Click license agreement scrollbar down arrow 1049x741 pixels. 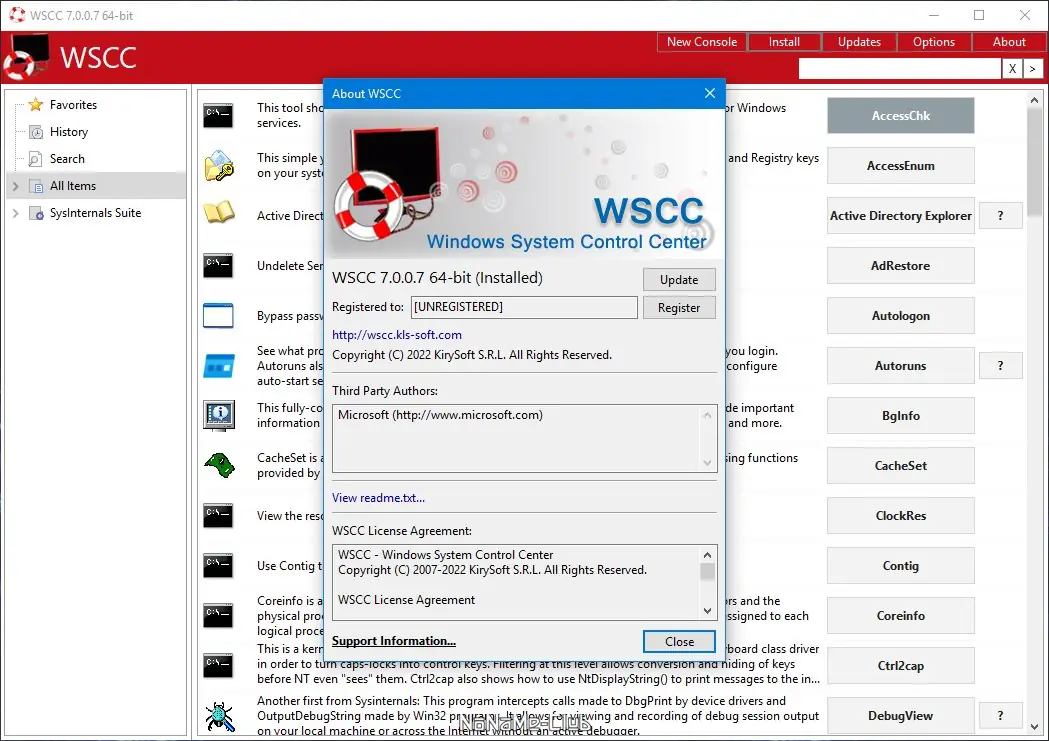[x=707, y=611]
